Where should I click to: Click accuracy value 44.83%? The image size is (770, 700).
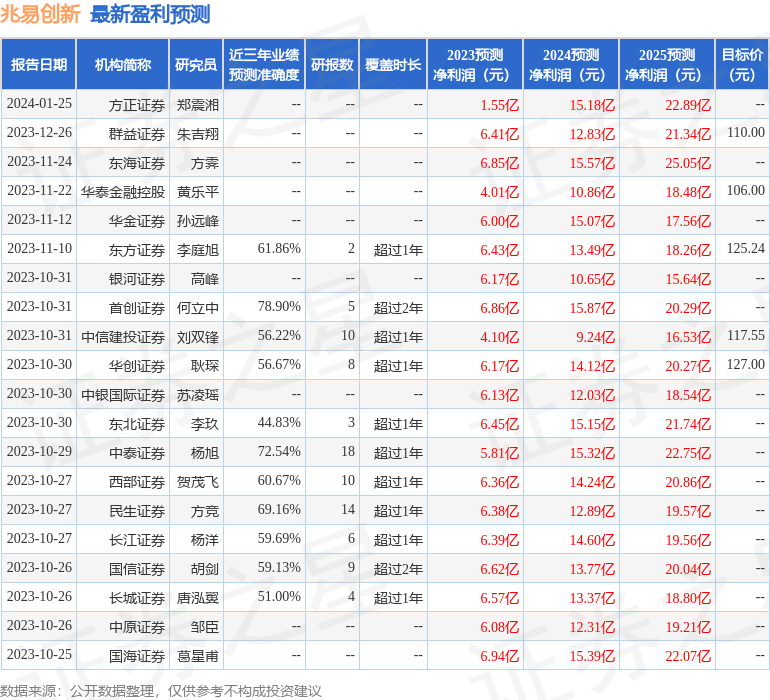pyautogui.click(x=279, y=422)
